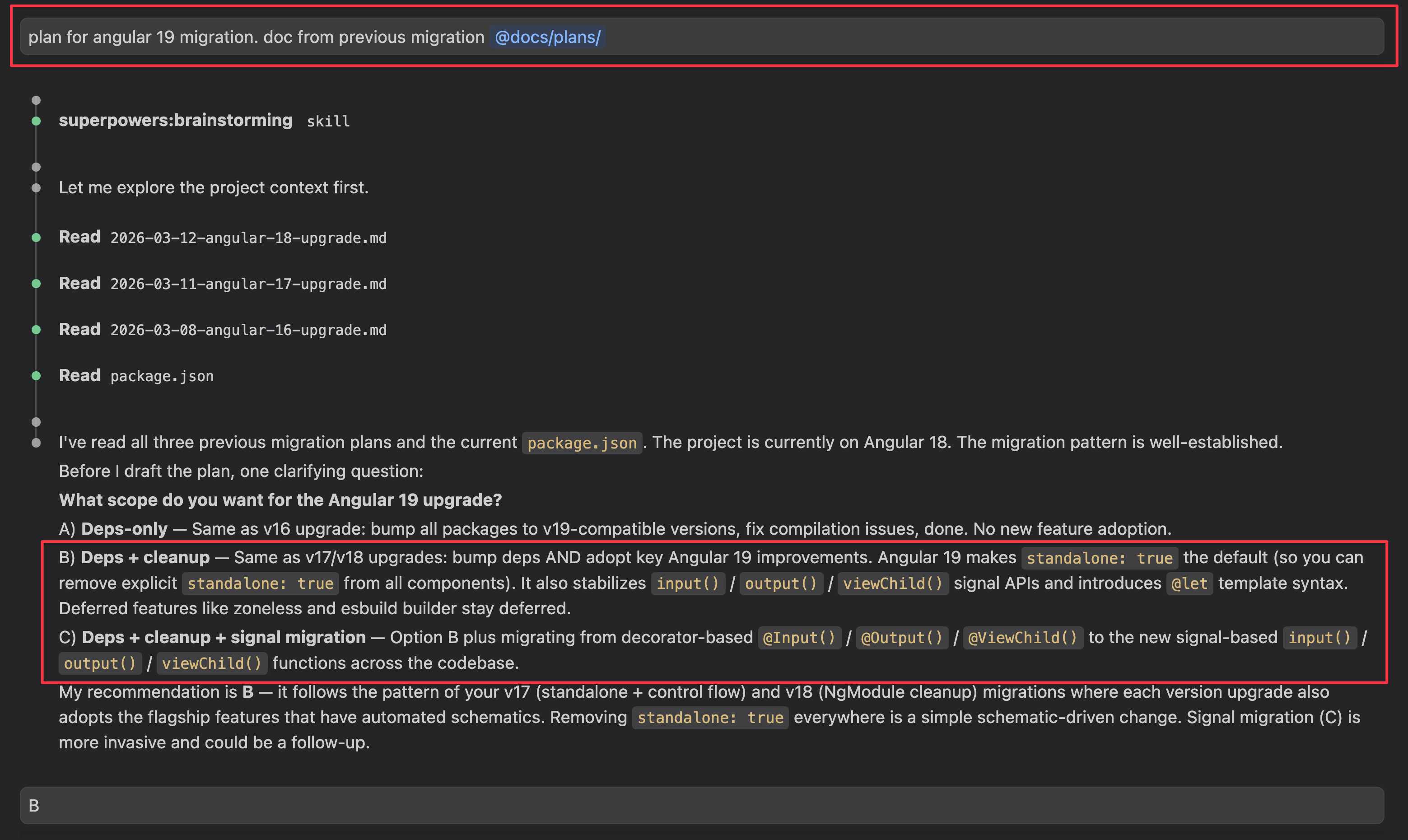Click the bold 'Deps-only' option A text

[x=124, y=529]
